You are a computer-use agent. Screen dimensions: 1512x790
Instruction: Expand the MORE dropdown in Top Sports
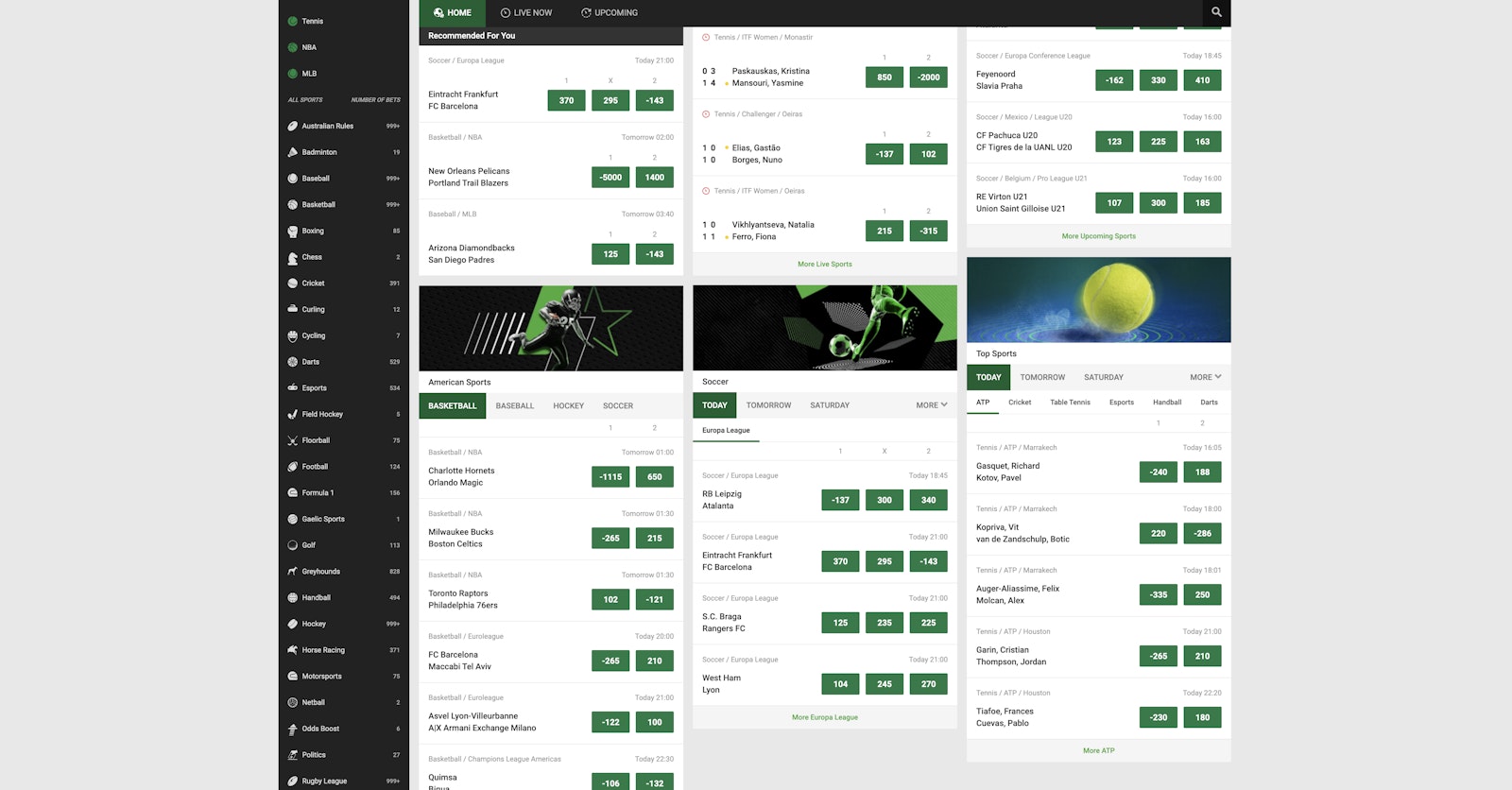(x=1205, y=377)
